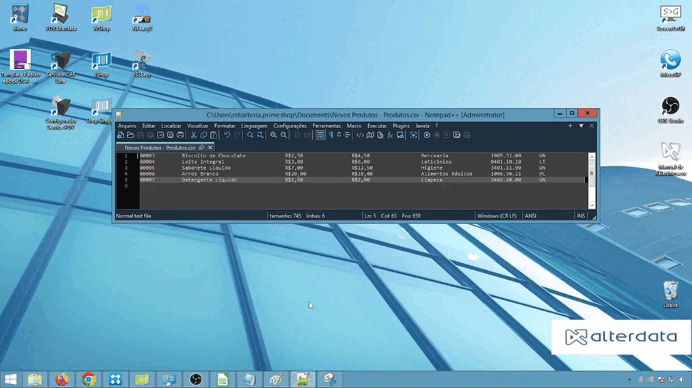Image resolution: width=692 pixels, height=388 pixels.
Task: Close the Produtos.csv tab with its X
Action: pos(210,148)
